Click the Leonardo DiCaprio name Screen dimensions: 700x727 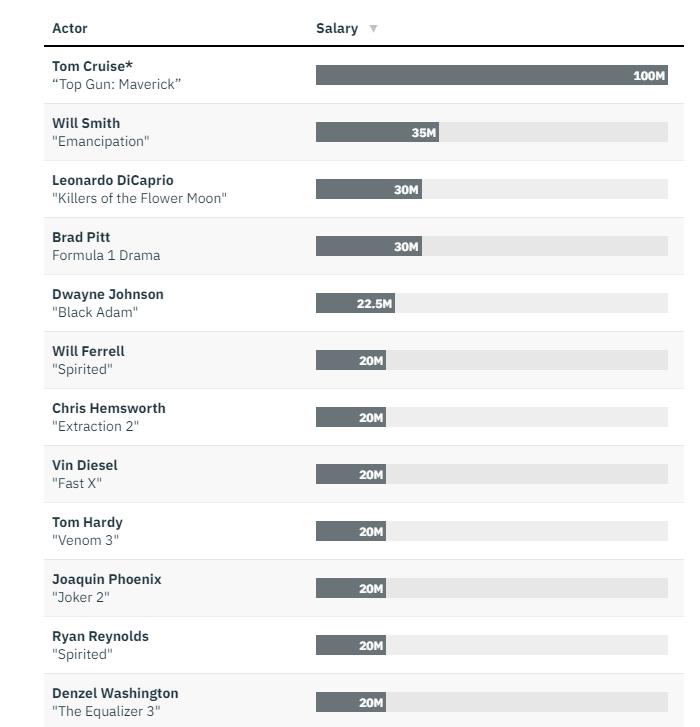(x=113, y=180)
